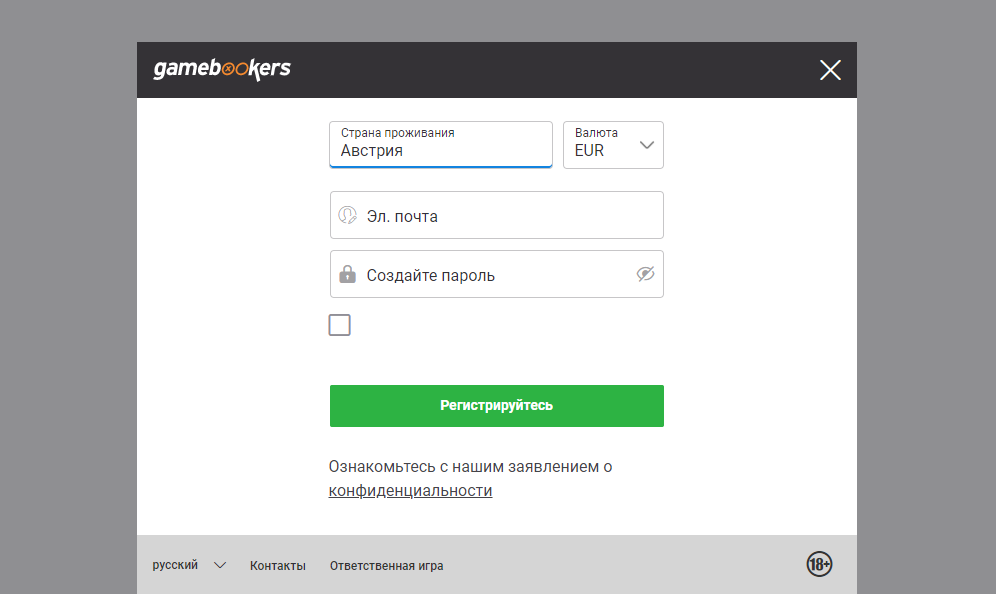
Task: Open the русский language selector
Action: click(175, 565)
